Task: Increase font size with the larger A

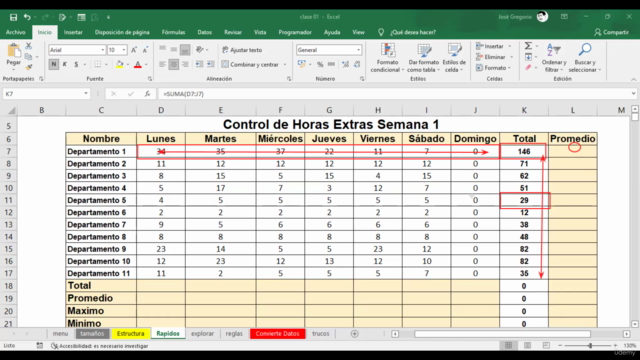Action: [x=134, y=50]
